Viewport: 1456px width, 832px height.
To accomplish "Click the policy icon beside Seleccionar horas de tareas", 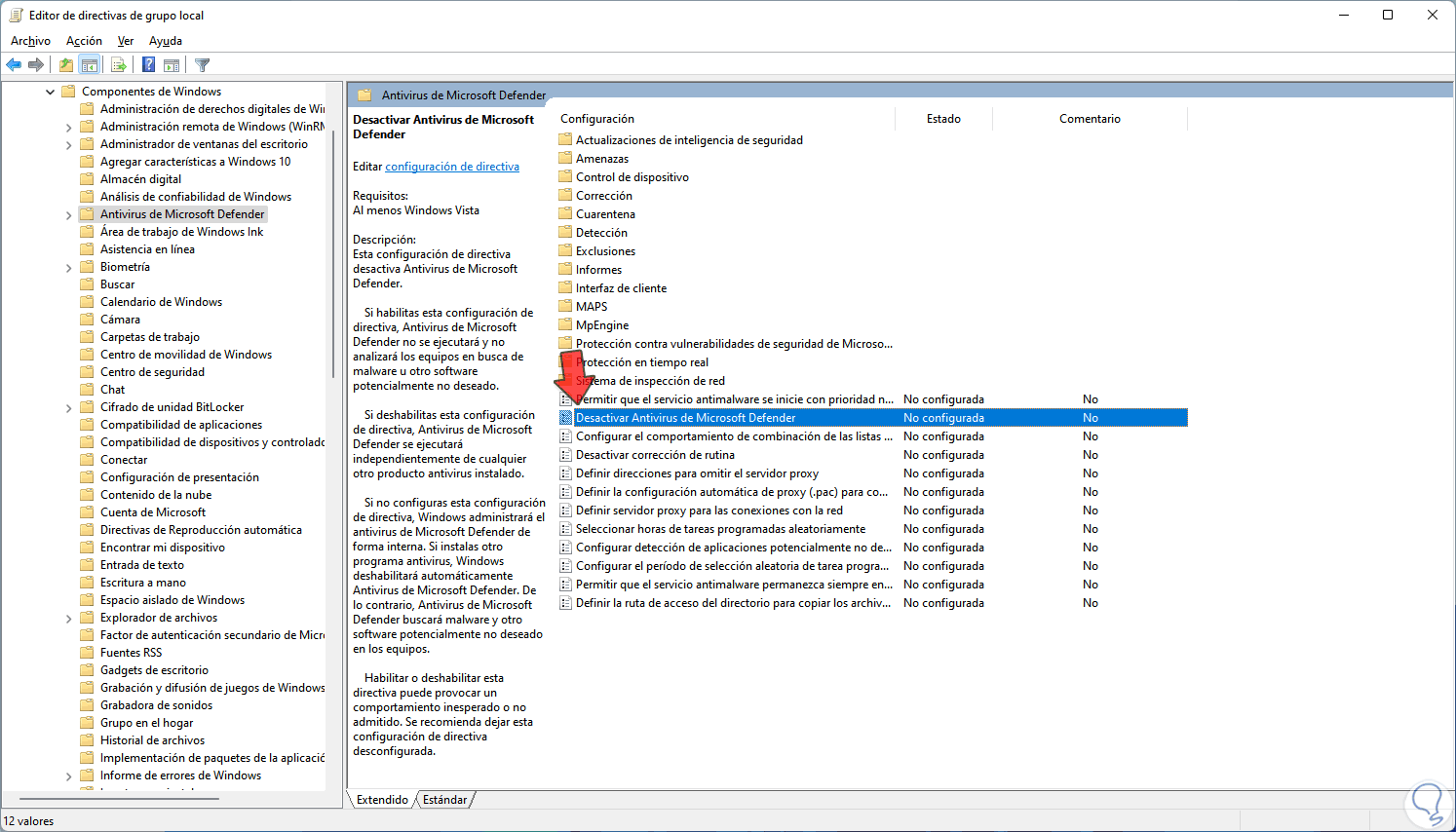I will click(x=565, y=529).
